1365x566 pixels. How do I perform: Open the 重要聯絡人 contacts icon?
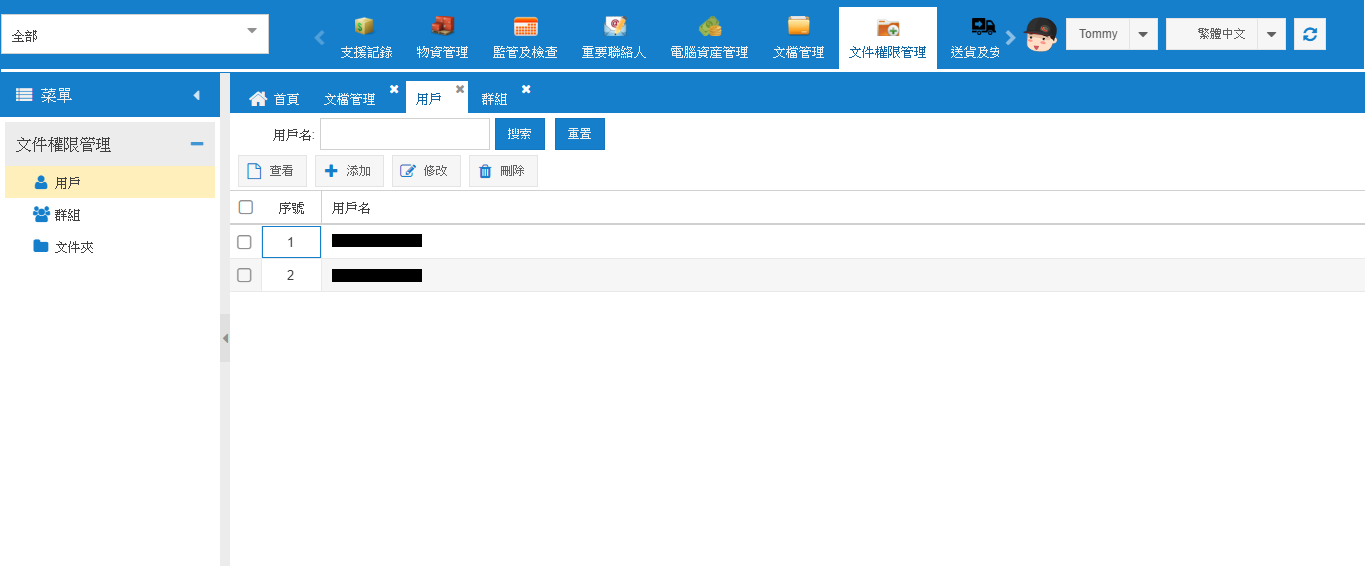point(614,27)
